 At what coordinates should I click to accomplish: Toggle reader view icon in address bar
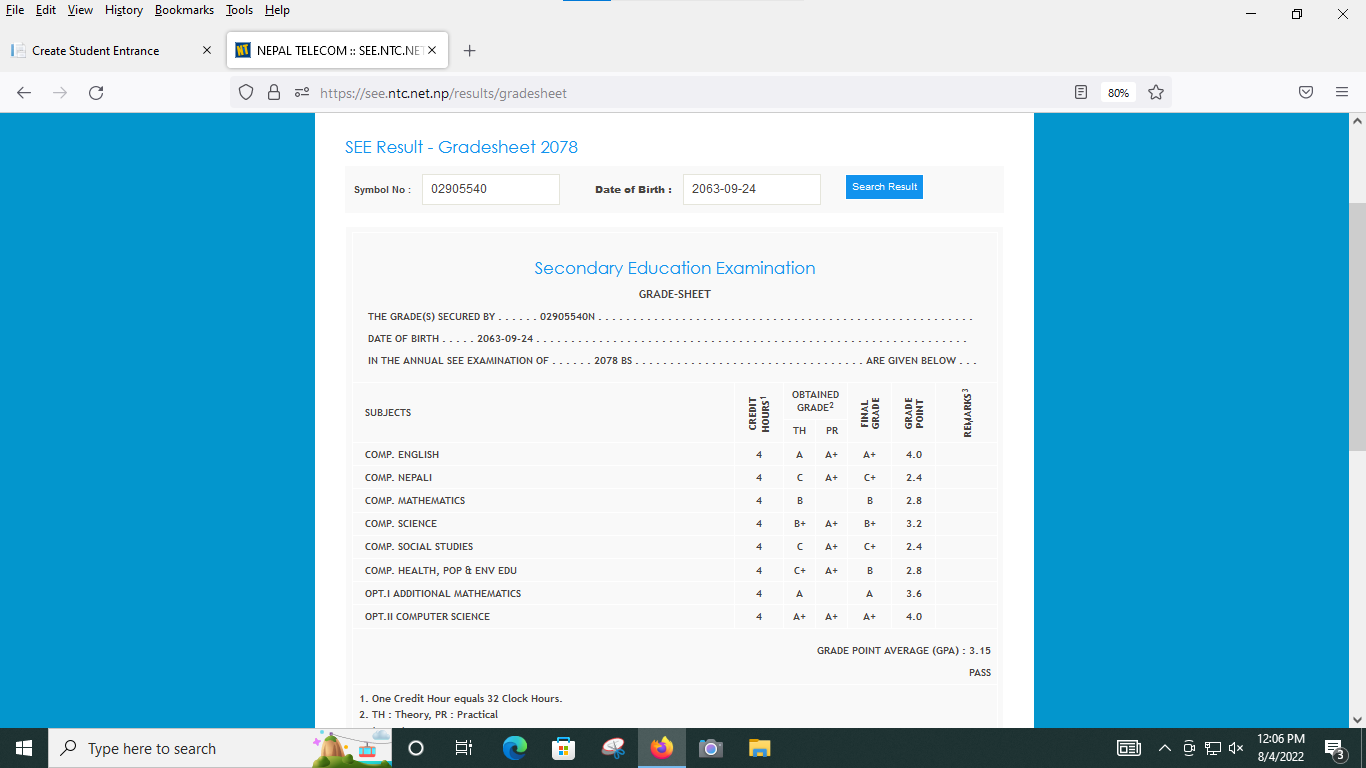(1080, 93)
